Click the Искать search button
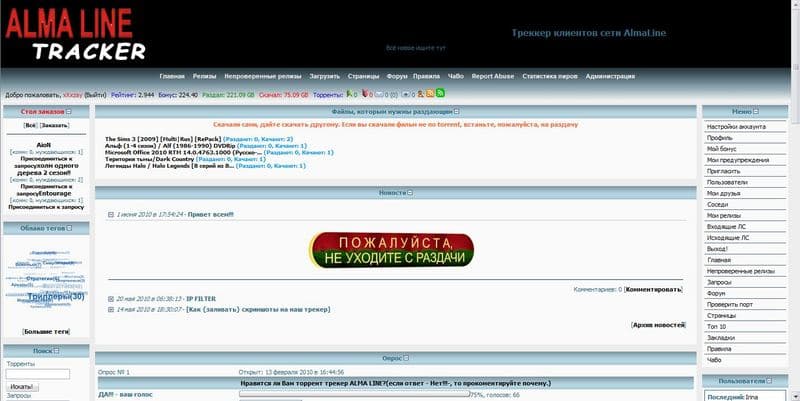Screen dimensions: 800x401 22,387
